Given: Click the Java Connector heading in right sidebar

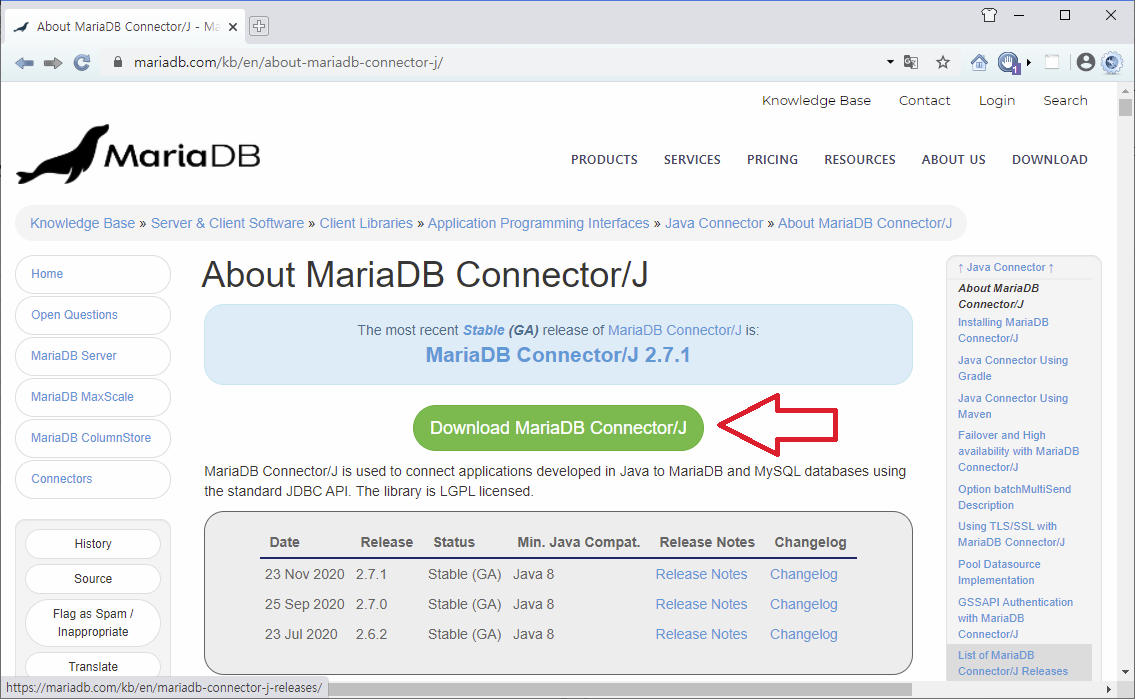Looking at the screenshot, I should (1005, 268).
